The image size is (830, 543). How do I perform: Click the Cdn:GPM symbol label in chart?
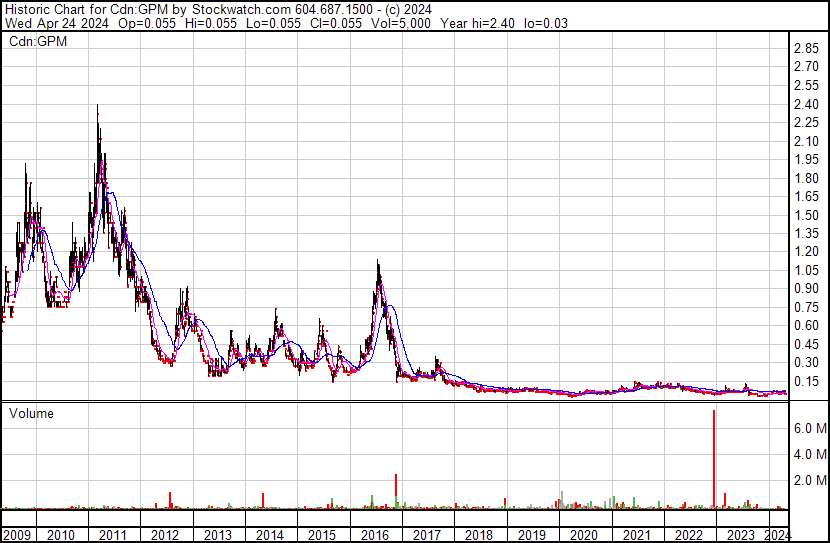pos(38,41)
